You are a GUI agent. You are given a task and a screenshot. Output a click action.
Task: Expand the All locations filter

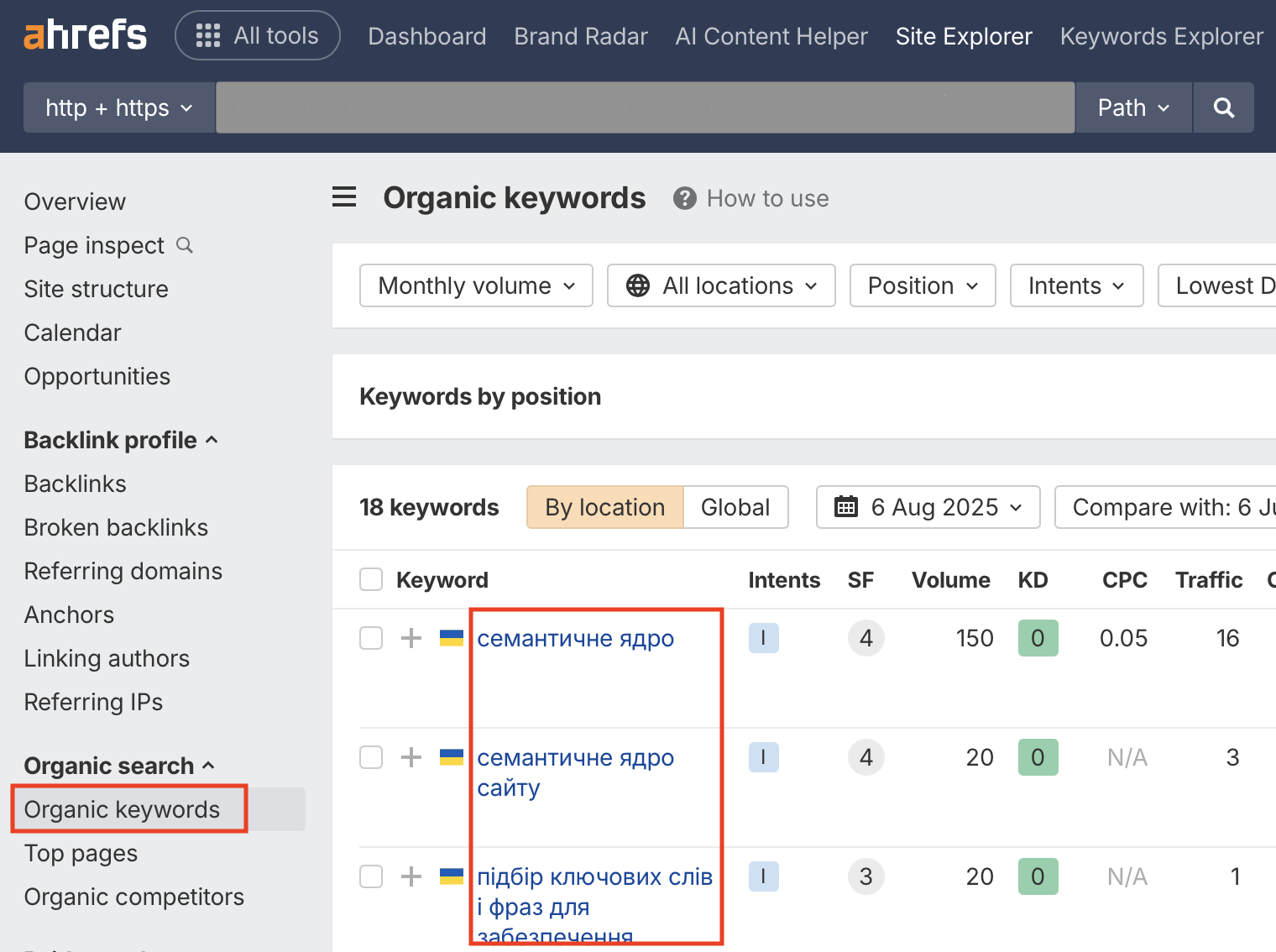coord(721,285)
